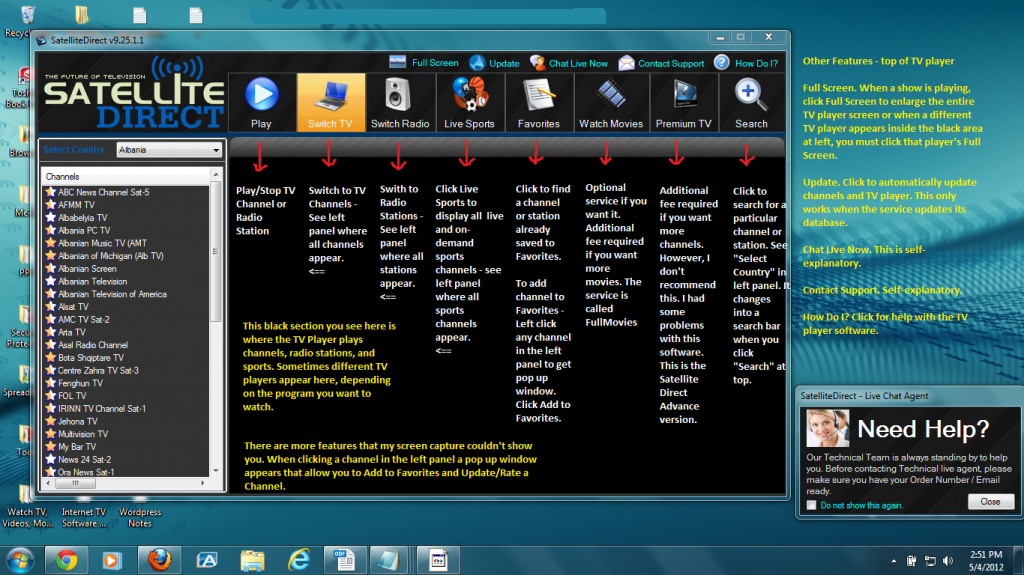1024x575 pixels.
Task: Open Chrome from the taskbar
Action: pyautogui.click(x=66, y=560)
